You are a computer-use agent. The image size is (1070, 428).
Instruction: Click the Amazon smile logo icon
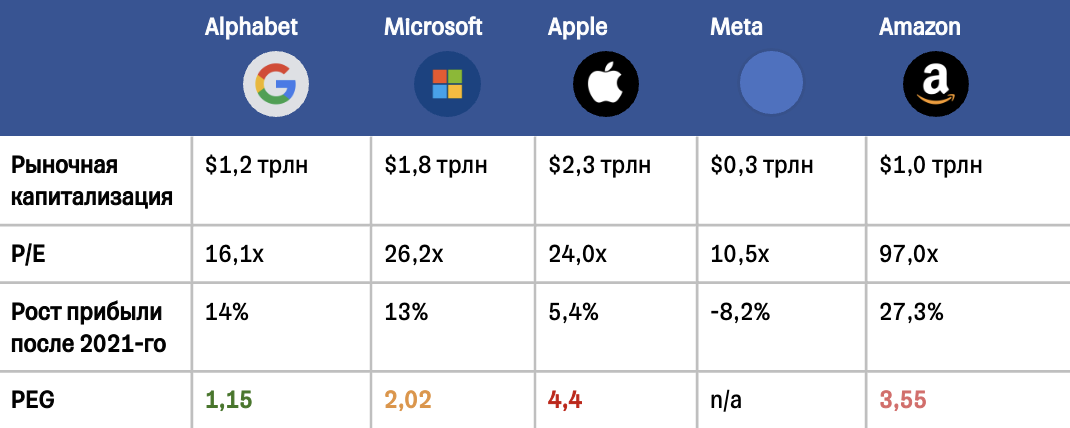tap(936, 85)
